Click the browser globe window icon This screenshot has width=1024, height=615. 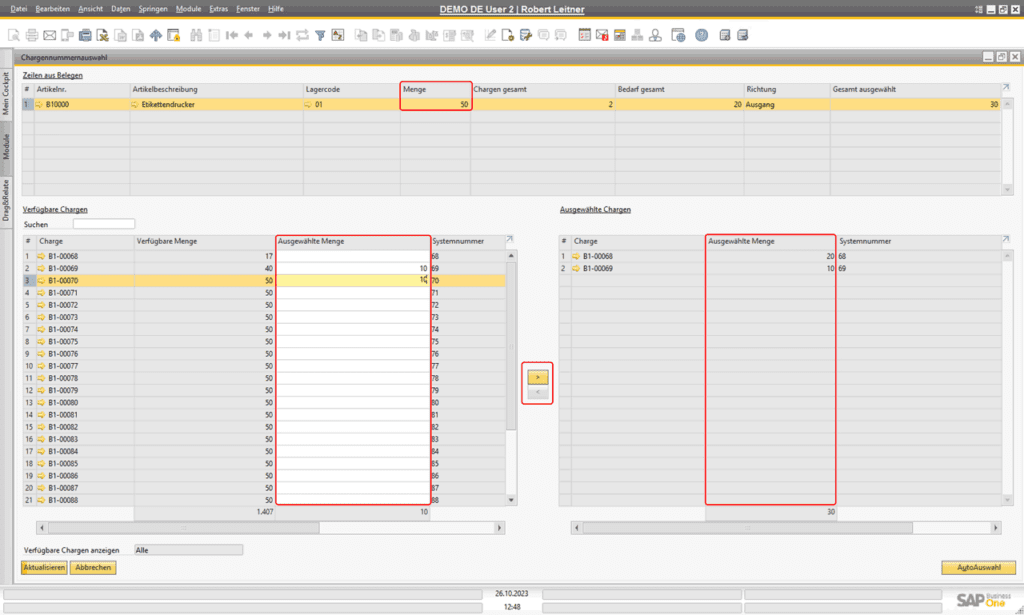[x=679, y=35]
